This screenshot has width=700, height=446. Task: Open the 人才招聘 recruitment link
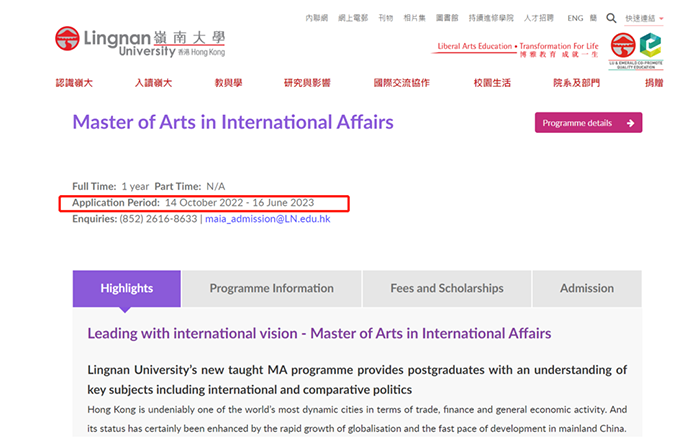(538, 19)
